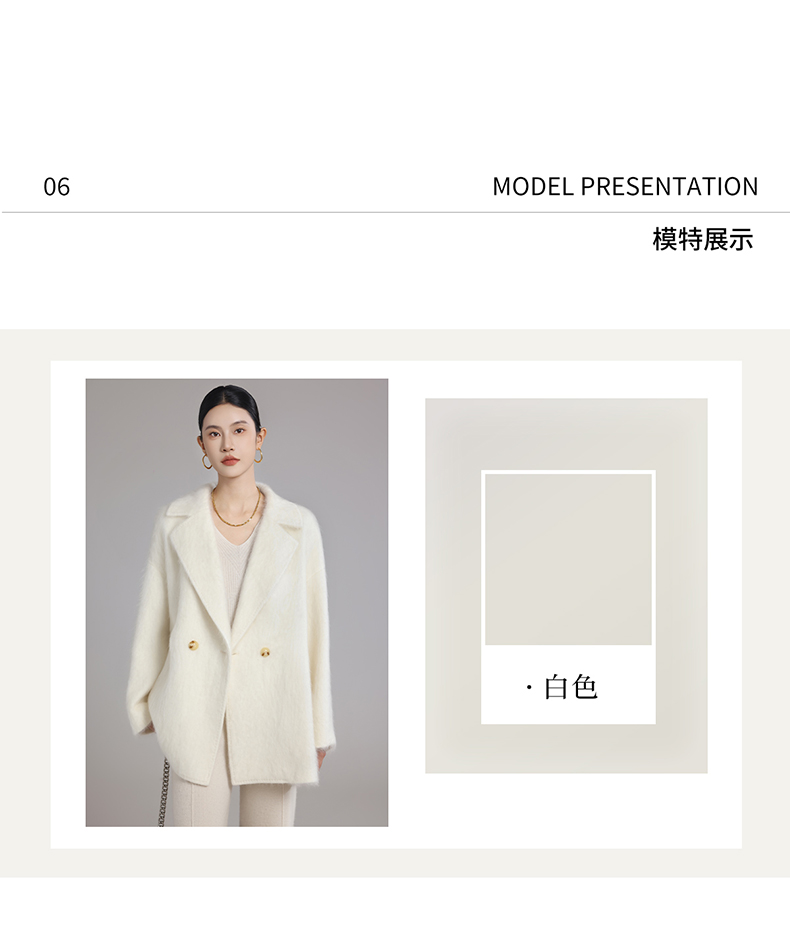Click the bullet dot before 白色
This screenshot has height=930, width=790.
pyautogui.click(x=528, y=688)
